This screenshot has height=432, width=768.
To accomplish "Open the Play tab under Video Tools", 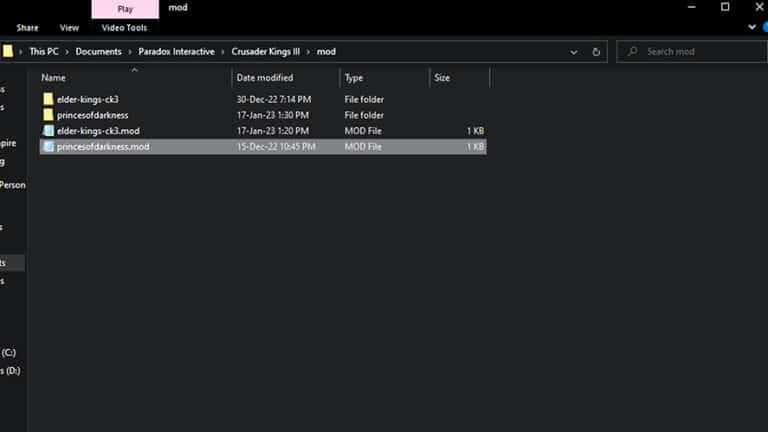I will pos(125,9).
